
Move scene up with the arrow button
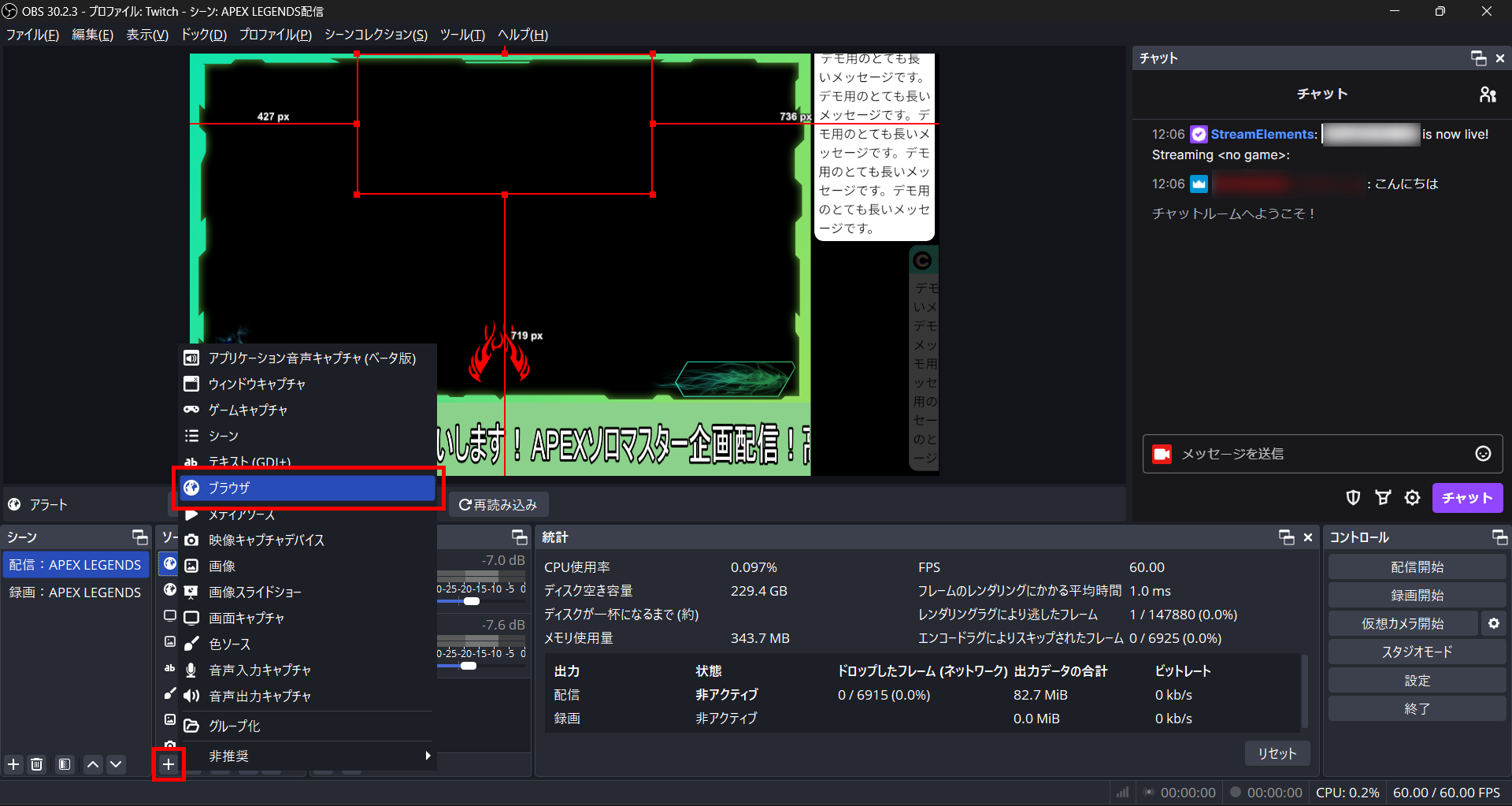93,764
